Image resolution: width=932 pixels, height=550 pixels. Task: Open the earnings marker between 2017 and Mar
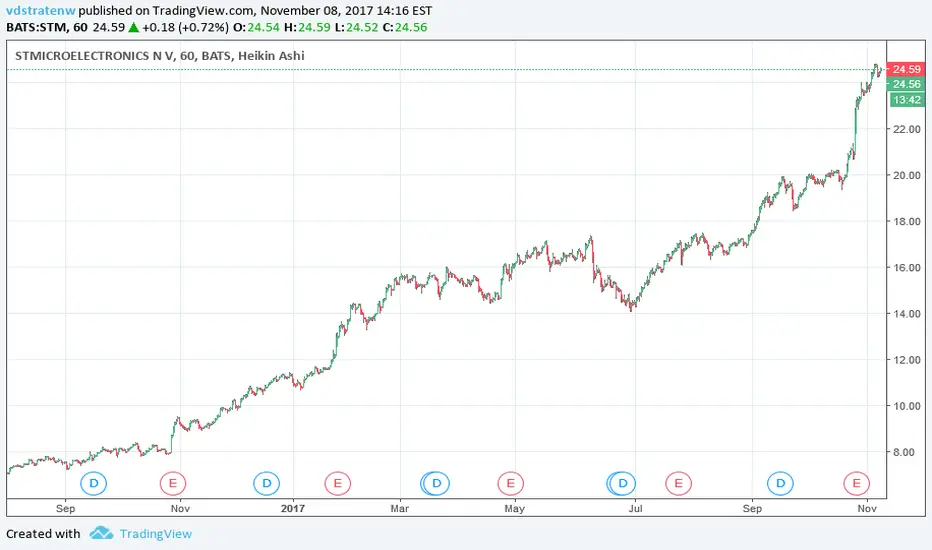point(338,483)
